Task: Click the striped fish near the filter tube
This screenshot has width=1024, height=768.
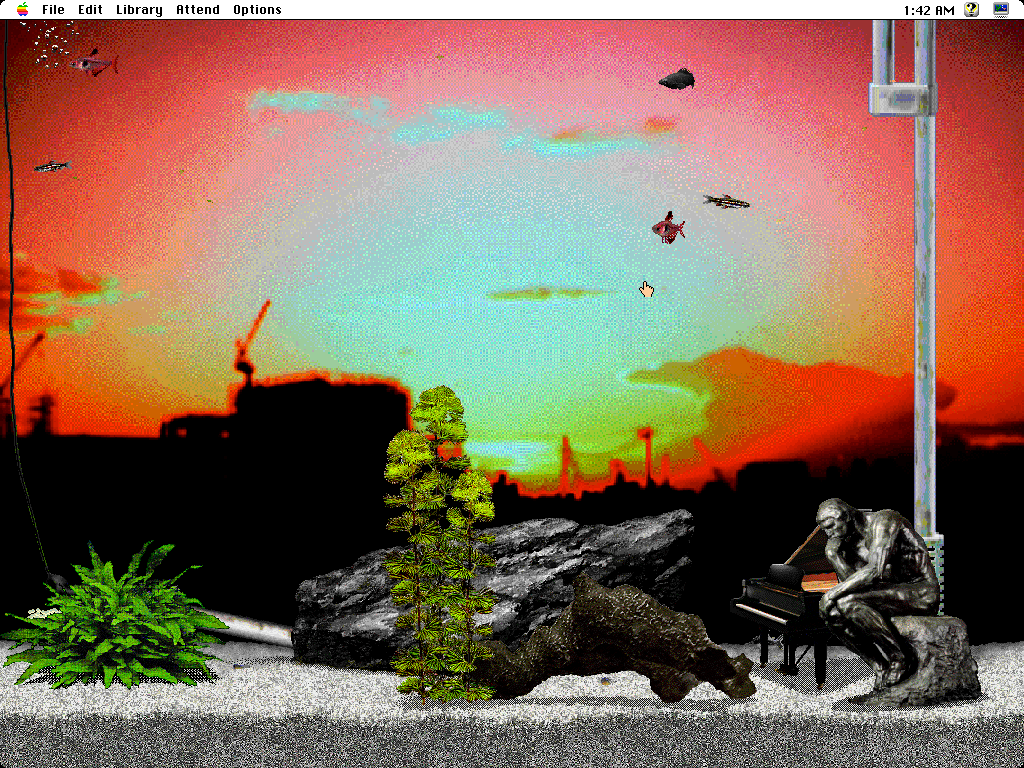Action: [x=726, y=201]
